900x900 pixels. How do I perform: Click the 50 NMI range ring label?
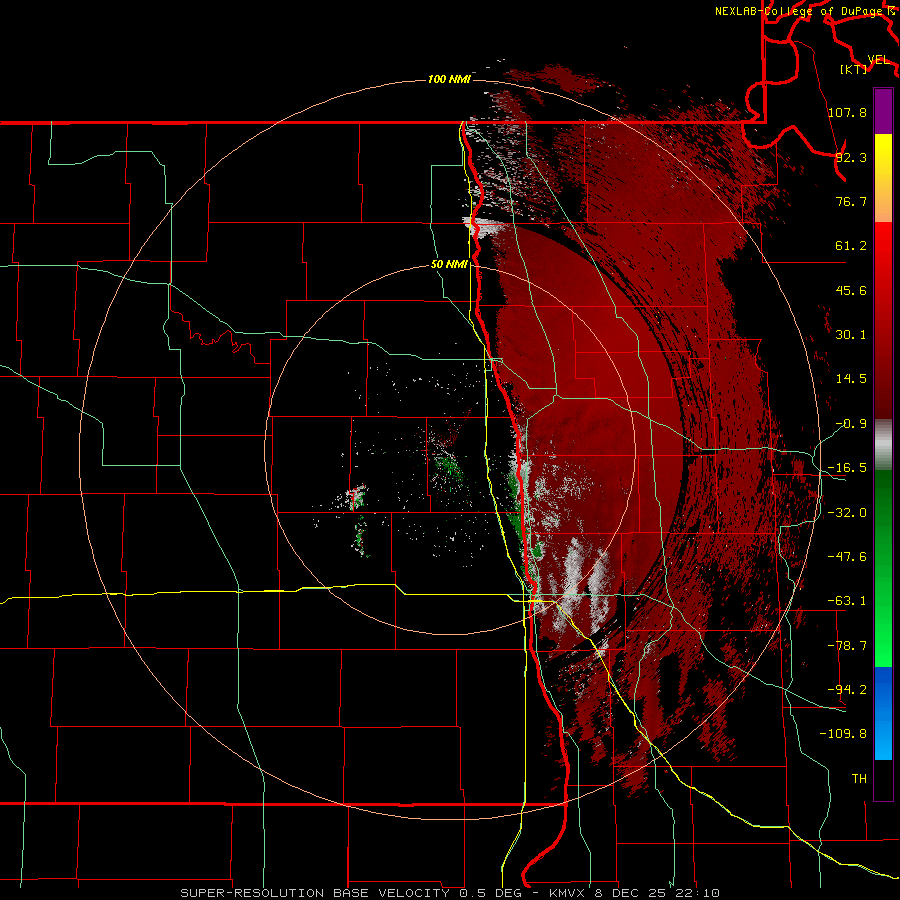click(449, 264)
